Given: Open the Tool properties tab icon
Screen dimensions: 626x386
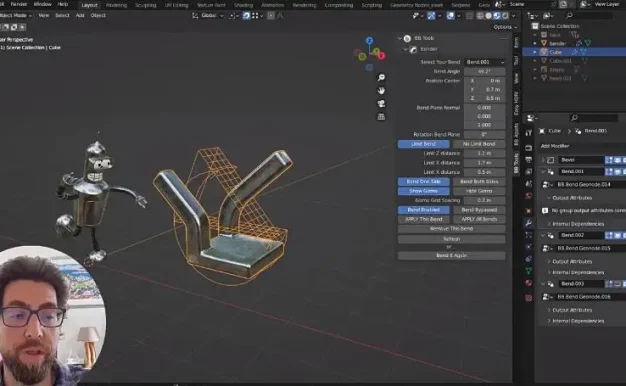Looking at the screenshot, I should [x=528, y=133].
